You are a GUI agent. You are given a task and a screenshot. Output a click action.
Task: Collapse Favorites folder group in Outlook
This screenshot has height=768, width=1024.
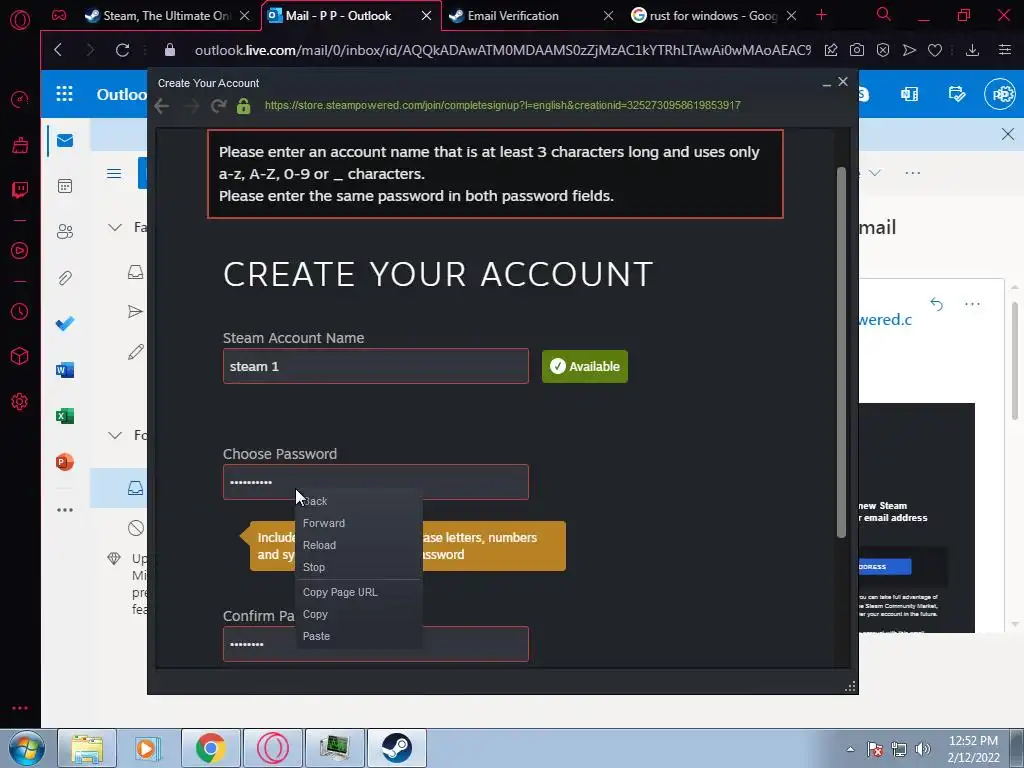click(x=115, y=227)
